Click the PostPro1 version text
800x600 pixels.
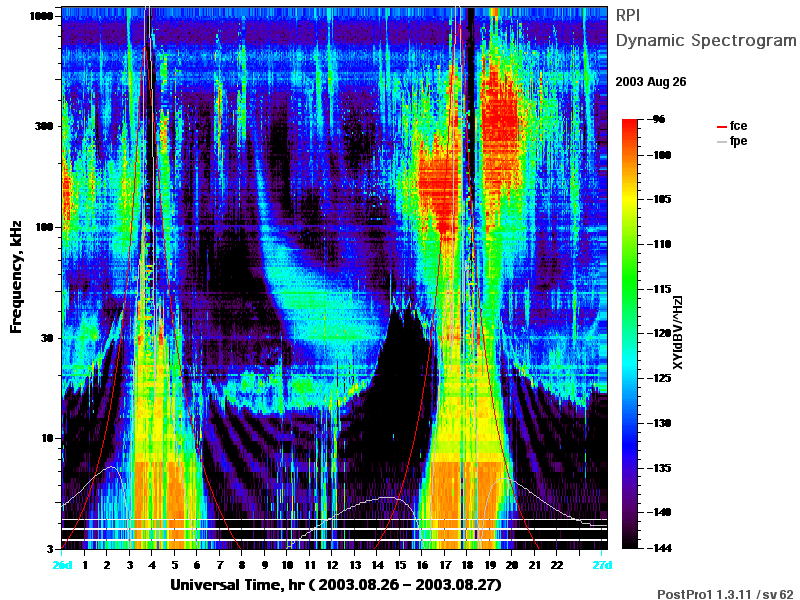pos(725,594)
